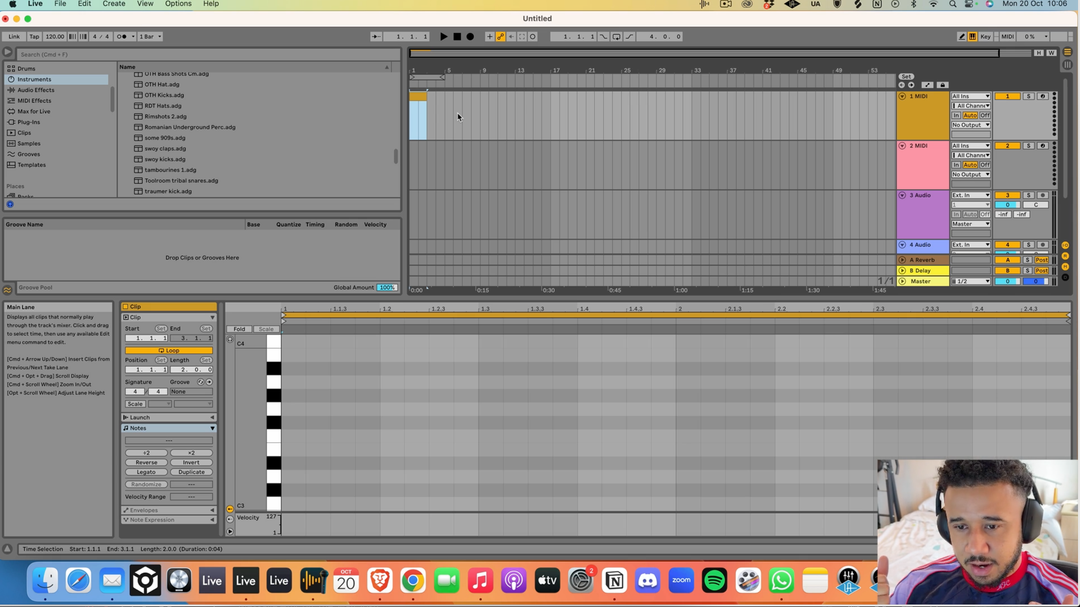The height and width of the screenshot is (607, 1080).
Task: Click the Tap tempo button
Action: click(x=34, y=37)
